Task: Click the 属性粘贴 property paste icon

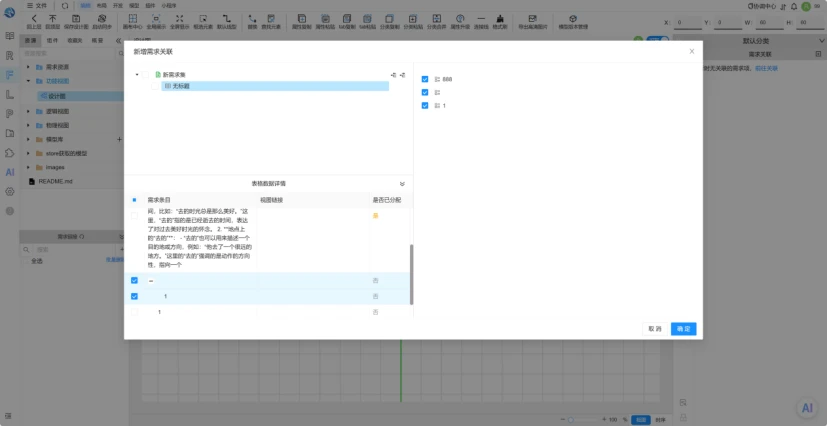Action: click(325, 18)
